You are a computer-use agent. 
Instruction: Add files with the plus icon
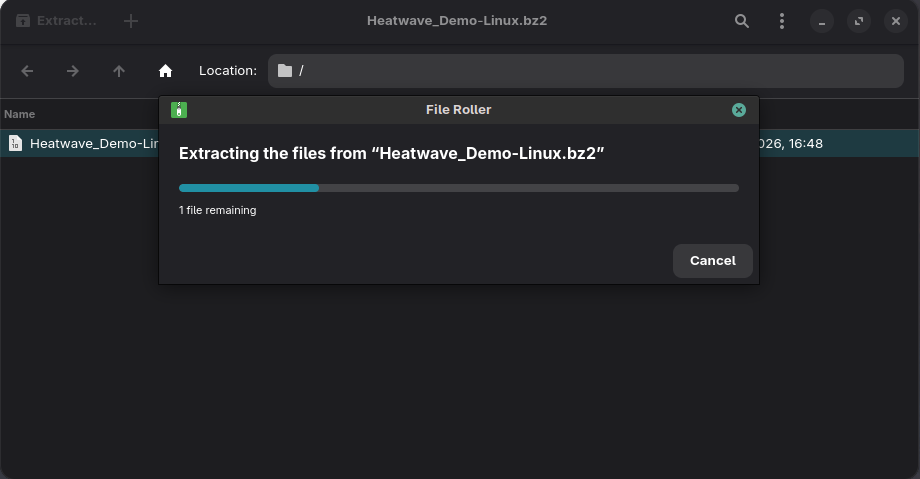click(131, 20)
